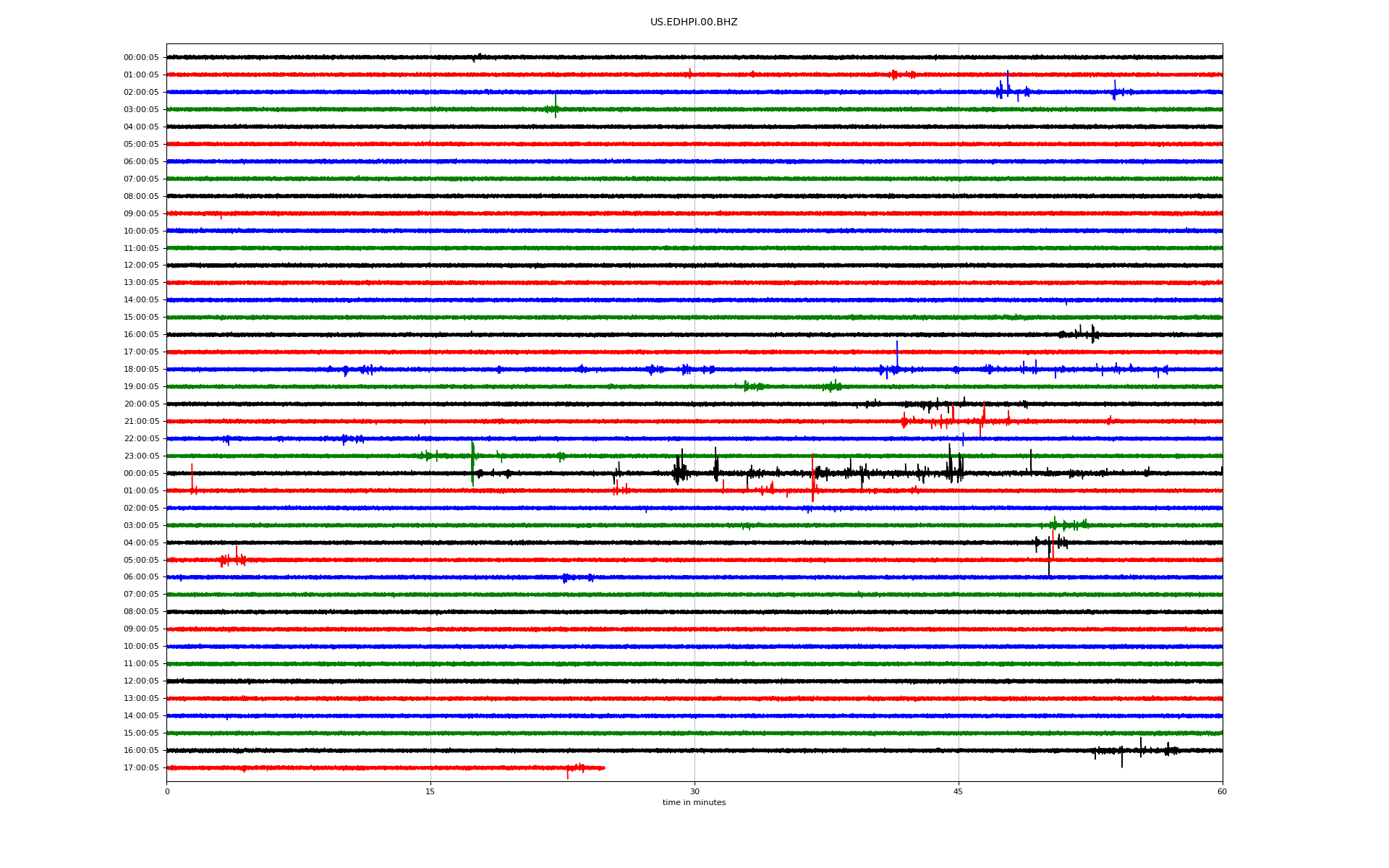The height and width of the screenshot is (868, 1389).
Task: Click the tall blue spike on 18:00:05 trace
Action: [897, 353]
